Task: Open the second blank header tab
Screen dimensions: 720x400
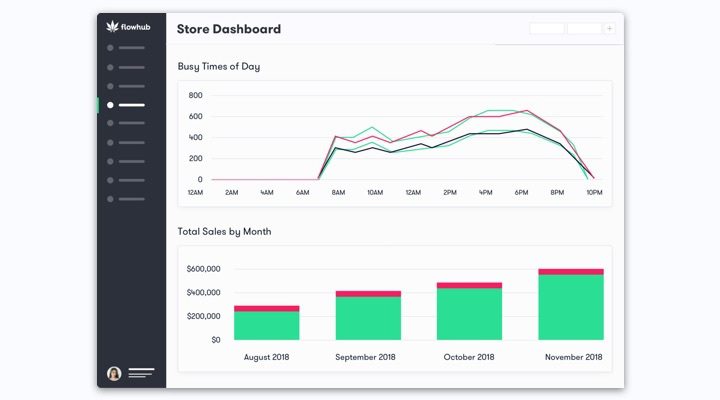Action: pyautogui.click(x=584, y=29)
